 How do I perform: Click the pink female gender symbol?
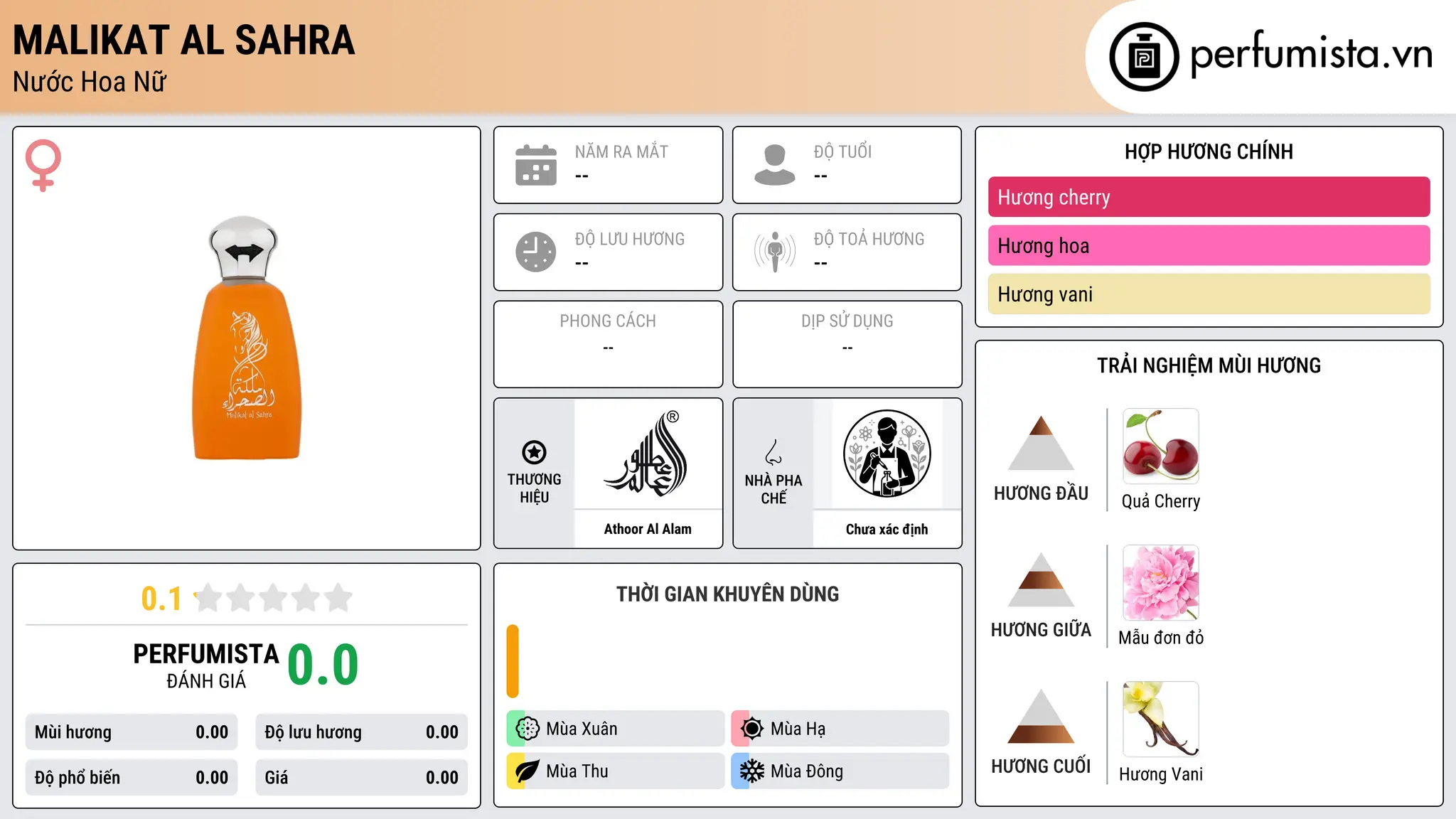[43, 165]
